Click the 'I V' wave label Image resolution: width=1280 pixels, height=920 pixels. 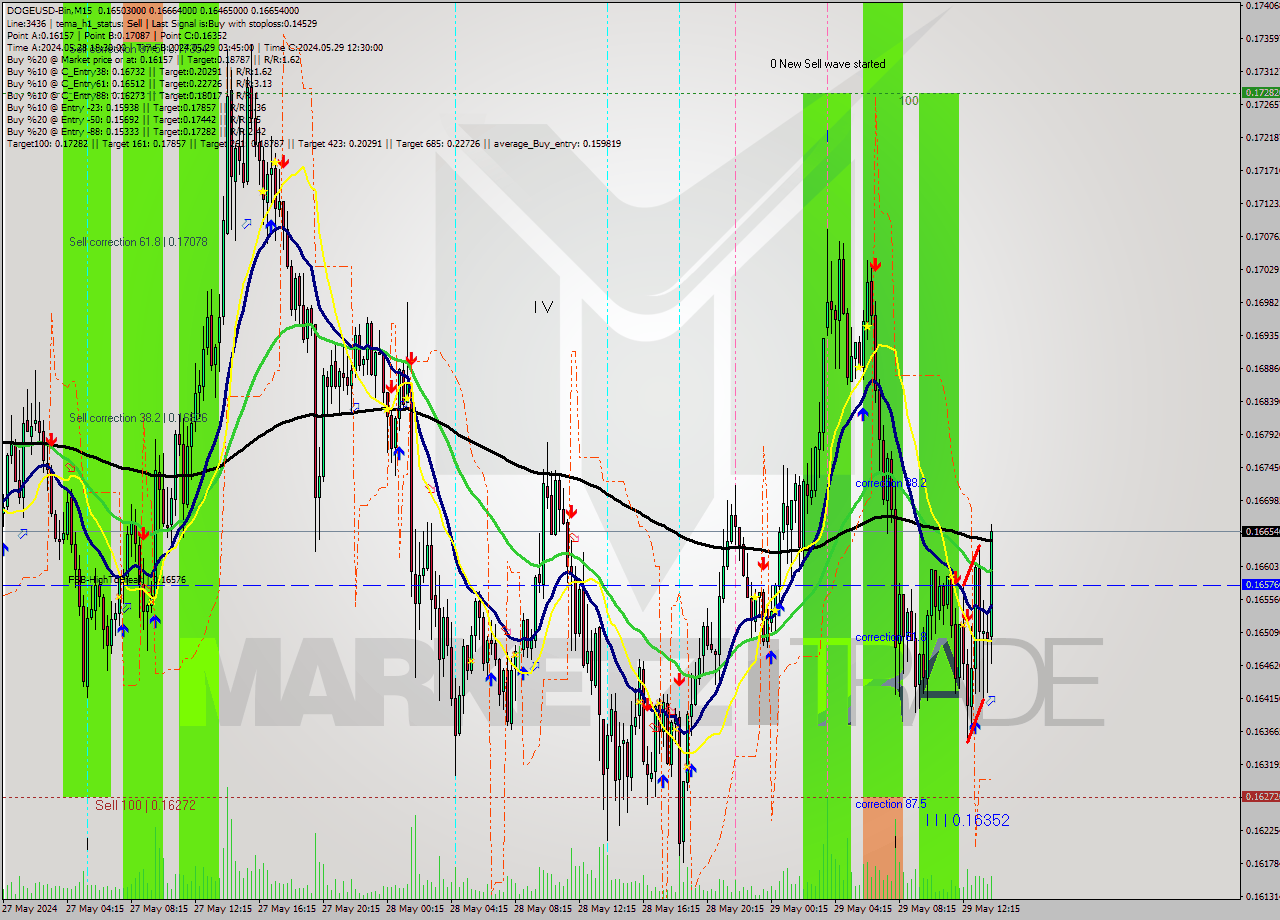[543, 307]
